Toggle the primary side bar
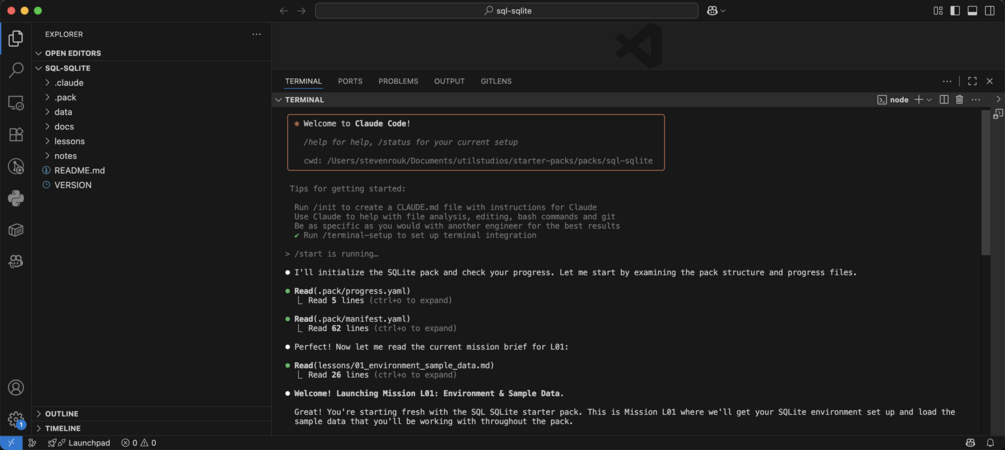 (955, 11)
